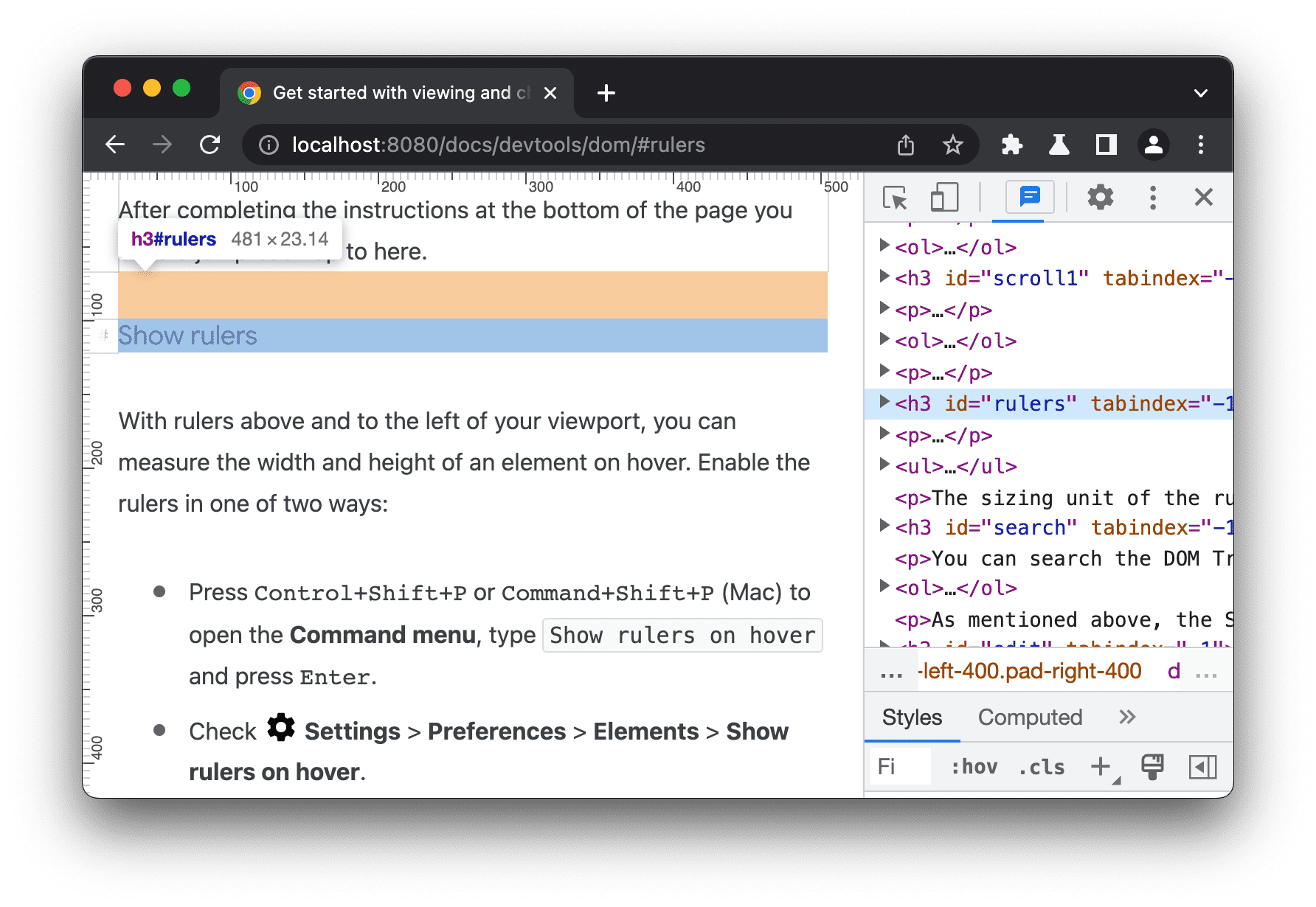
Task: Click the Show rulers heading link
Action: click(x=187, y=336)
